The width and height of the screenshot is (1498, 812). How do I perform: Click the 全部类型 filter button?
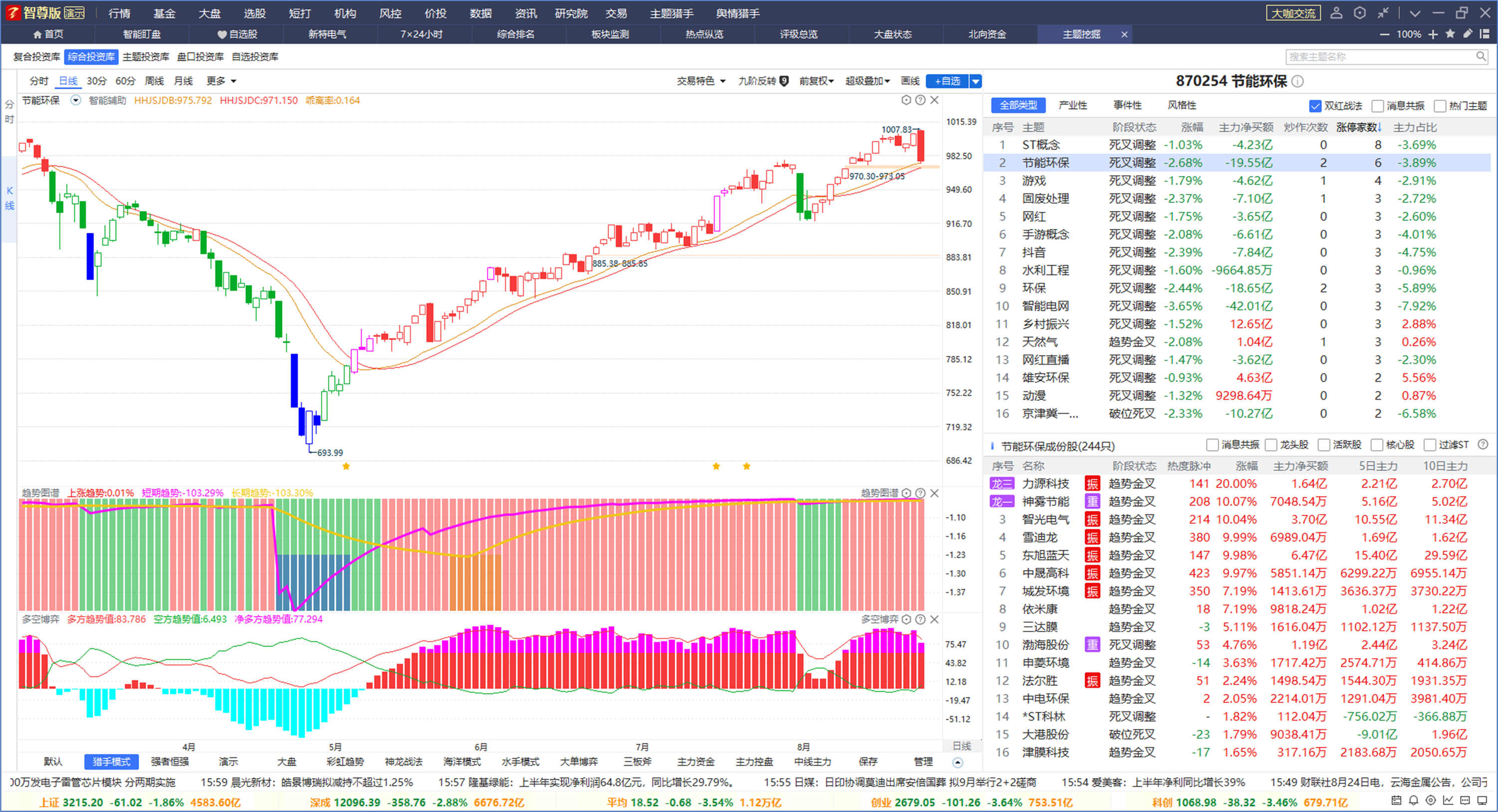[1018, 105]
